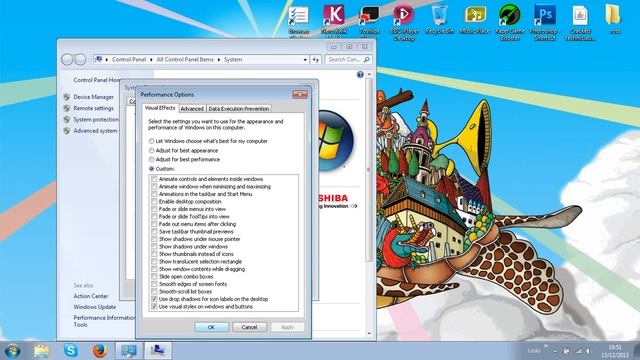The height and width of the screenshot is (360, 640).
Task: Click the volume speaker tray icon
Action: click(x=588, y=351)
